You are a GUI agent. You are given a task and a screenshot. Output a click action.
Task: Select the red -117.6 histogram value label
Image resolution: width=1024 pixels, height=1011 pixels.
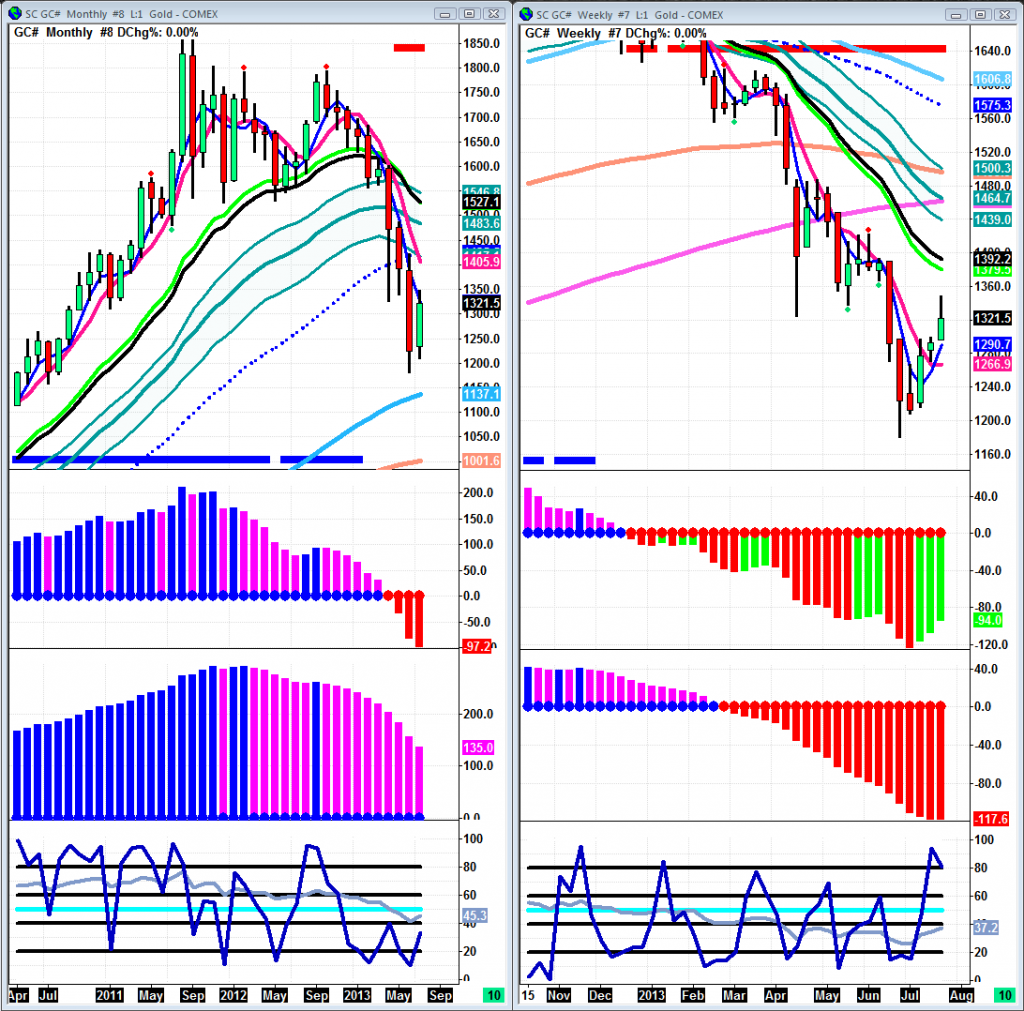tap(990, 820)
